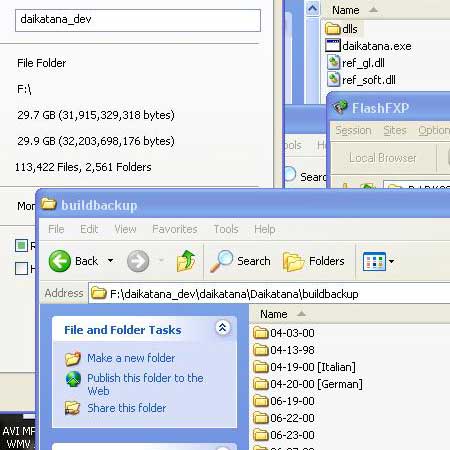Collapse the task panel chevron in background Explorer
Screen dimensions: 450x450
point(312,8)
